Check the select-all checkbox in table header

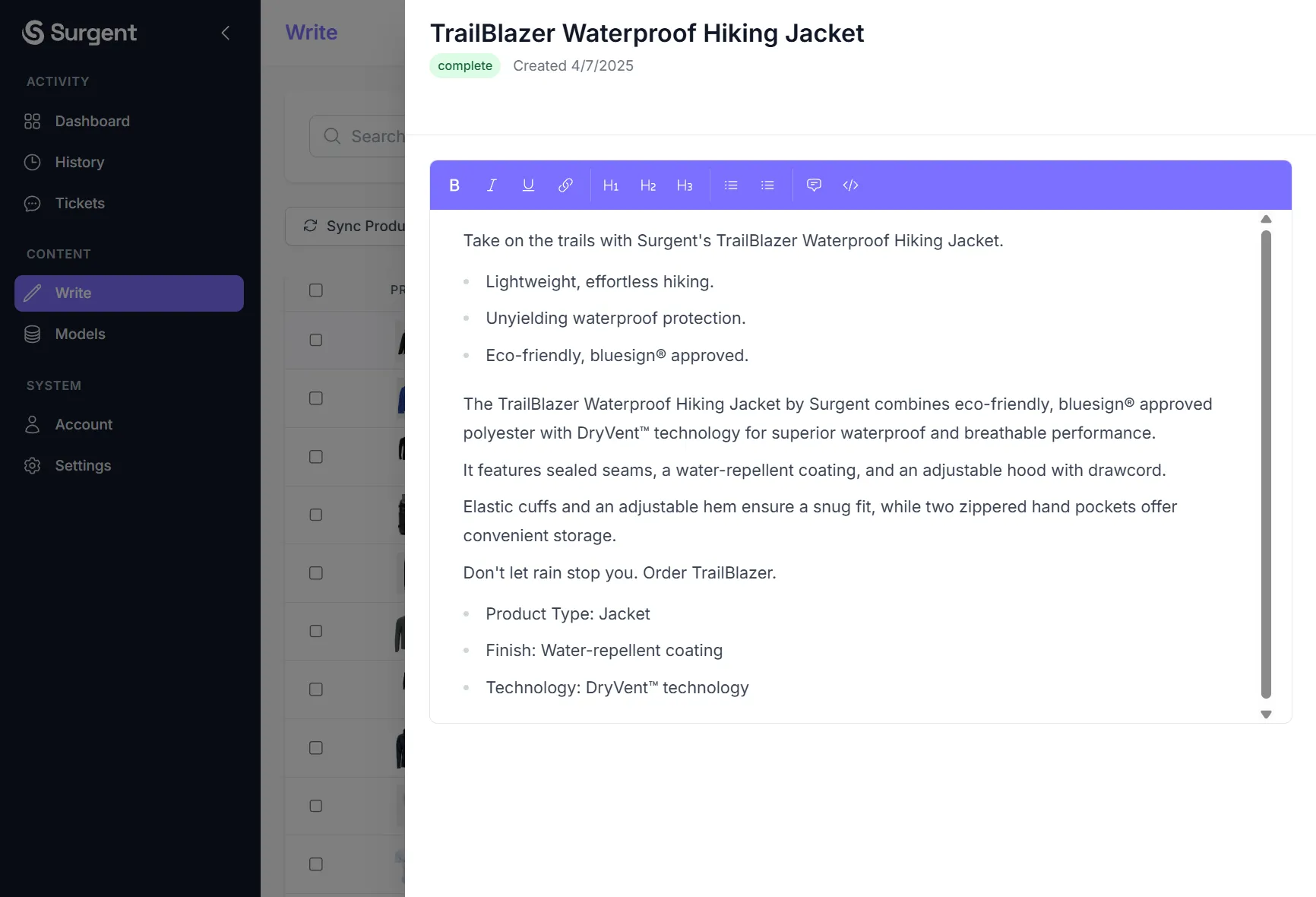pyautogui.click(x=316, y=290)
